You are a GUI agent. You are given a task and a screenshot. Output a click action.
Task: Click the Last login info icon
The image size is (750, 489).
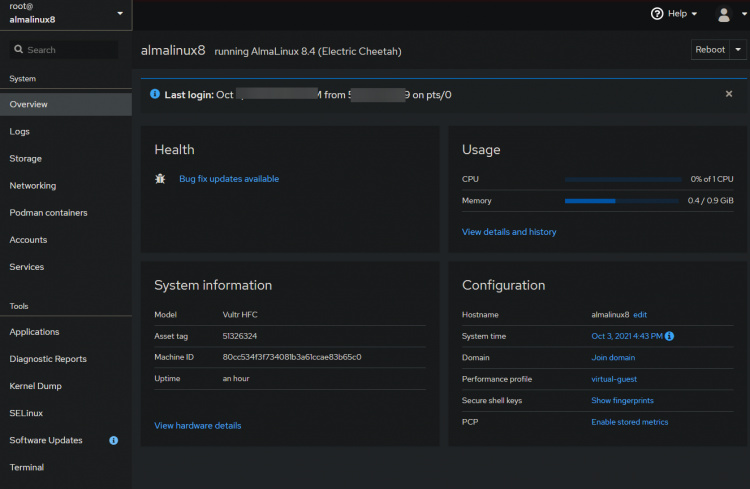(155, 94)
